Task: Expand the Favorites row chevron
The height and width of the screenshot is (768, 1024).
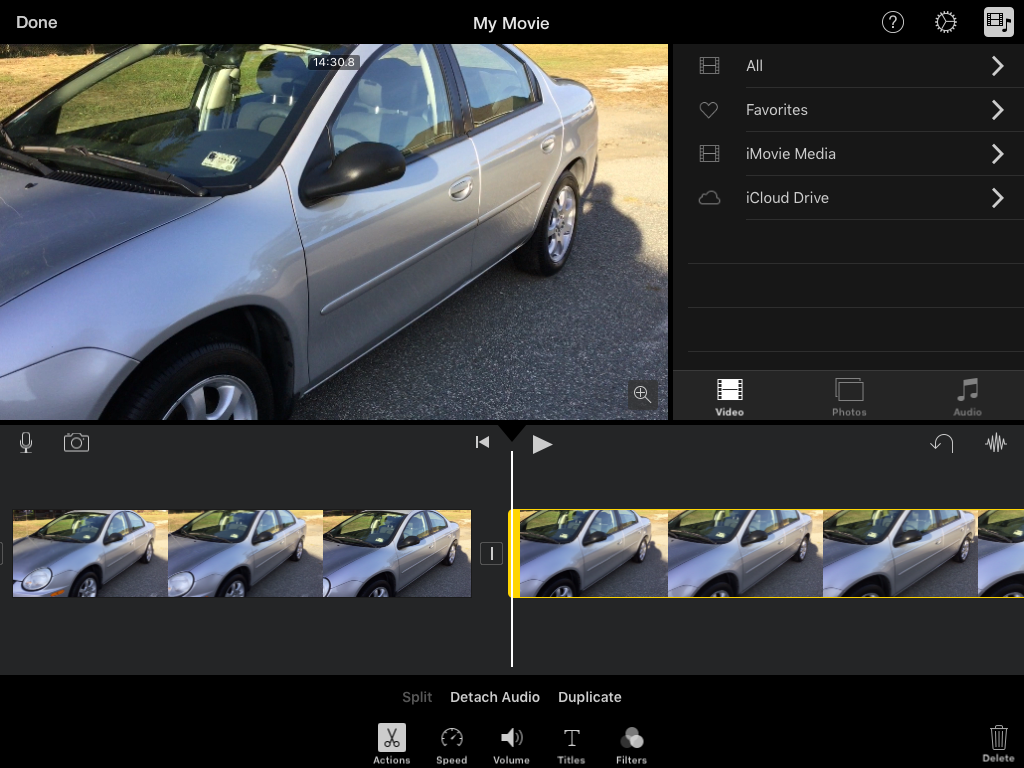Action: [997, 110]
